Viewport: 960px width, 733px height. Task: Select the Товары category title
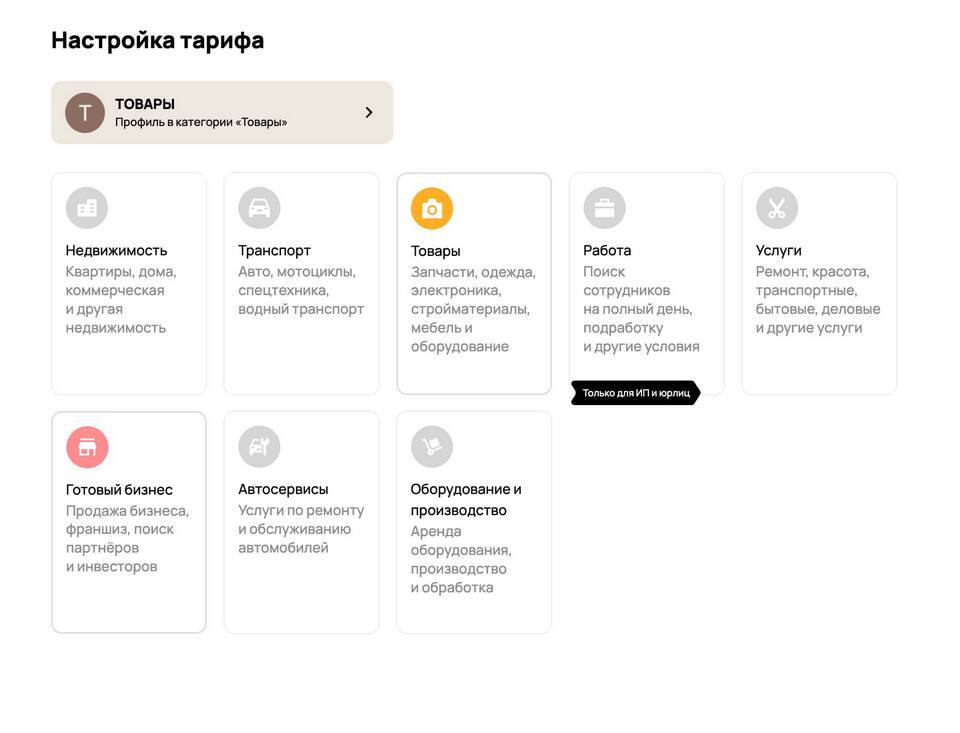coord(436,251)
